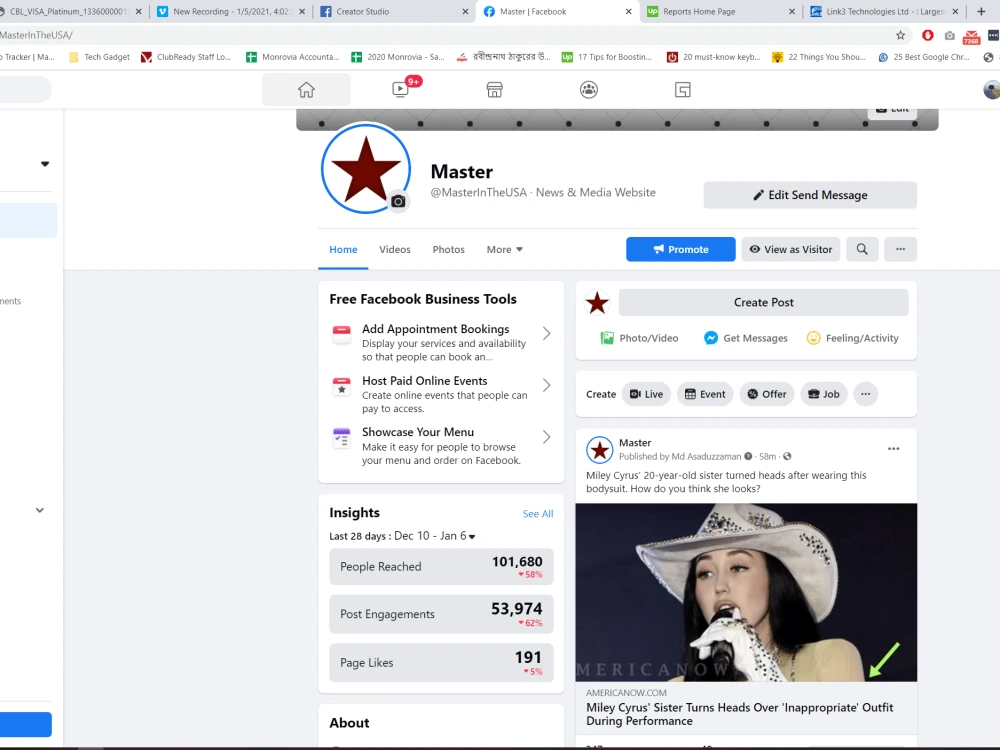Click the camera screenshot extension icon
Screen dimensions: 1000x750
click(x=950, y=36)
